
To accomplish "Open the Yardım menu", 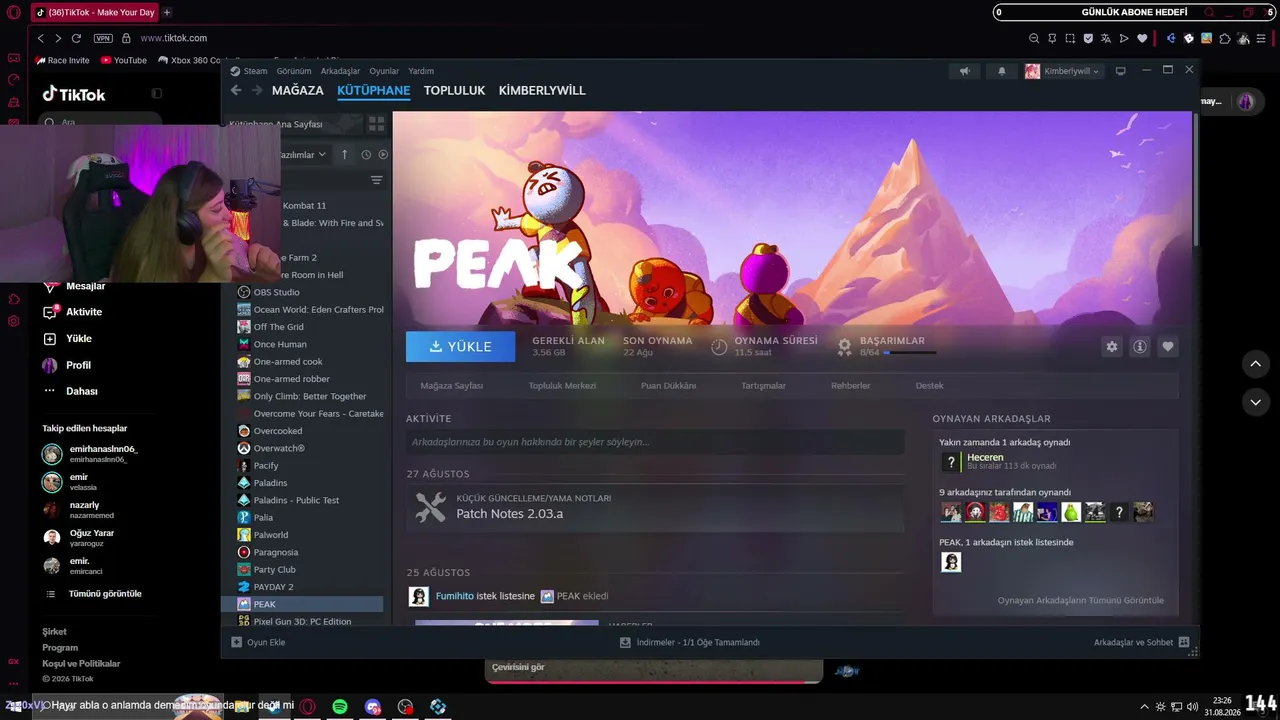I will click(421, 71).
